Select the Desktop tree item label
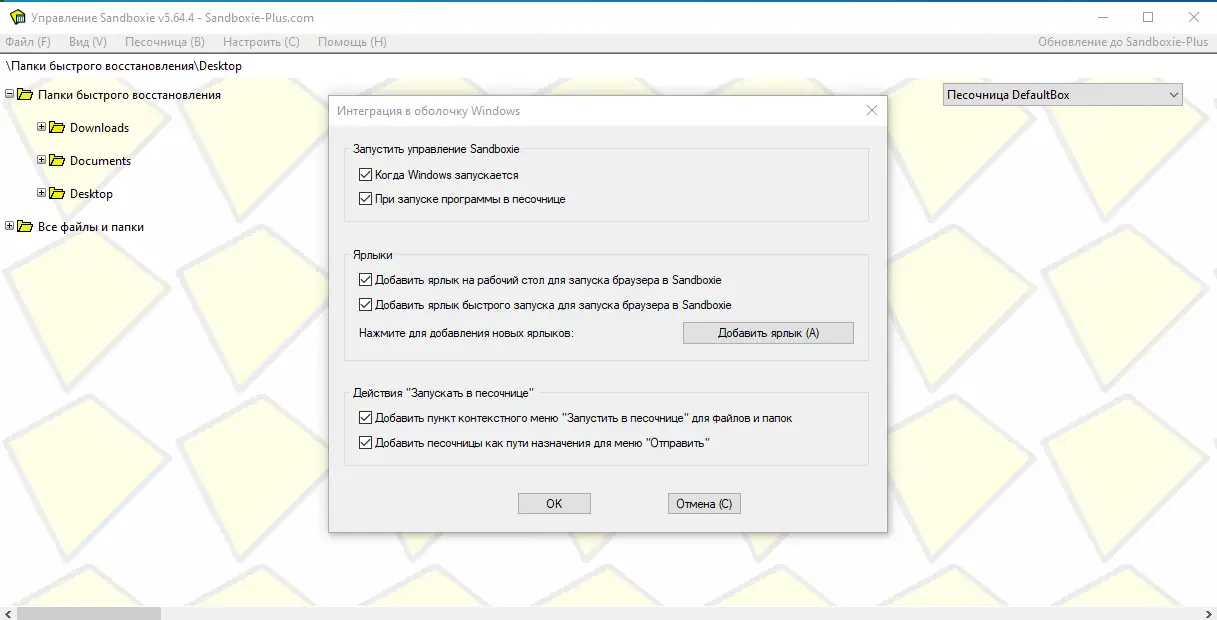This screenshot has height=620, width=1217. pyautogui.click(x=91, y=194)
